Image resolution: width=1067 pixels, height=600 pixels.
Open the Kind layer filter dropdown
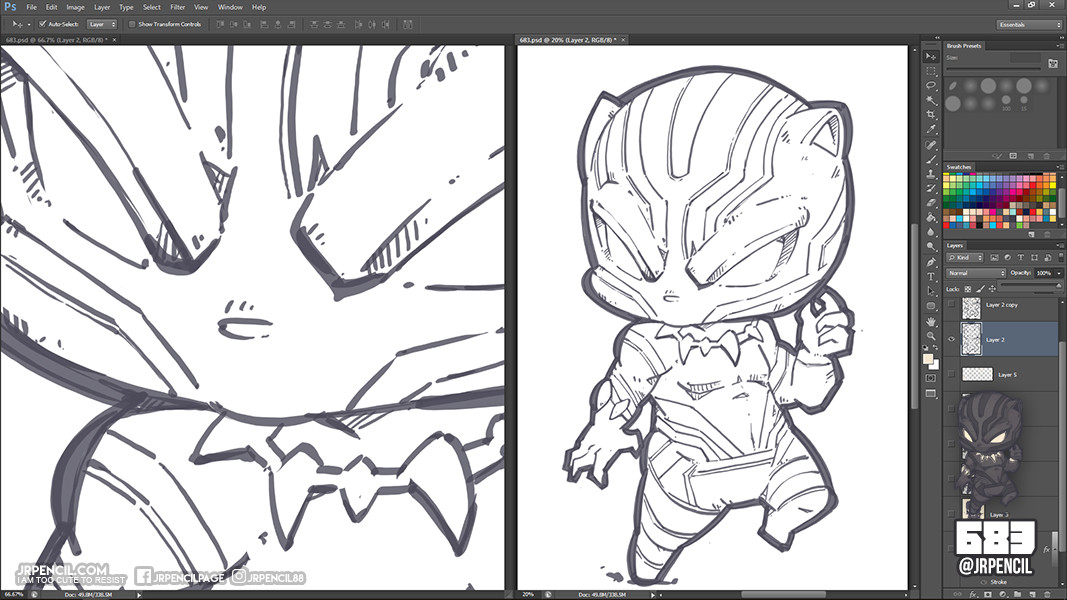coord(965,258)
